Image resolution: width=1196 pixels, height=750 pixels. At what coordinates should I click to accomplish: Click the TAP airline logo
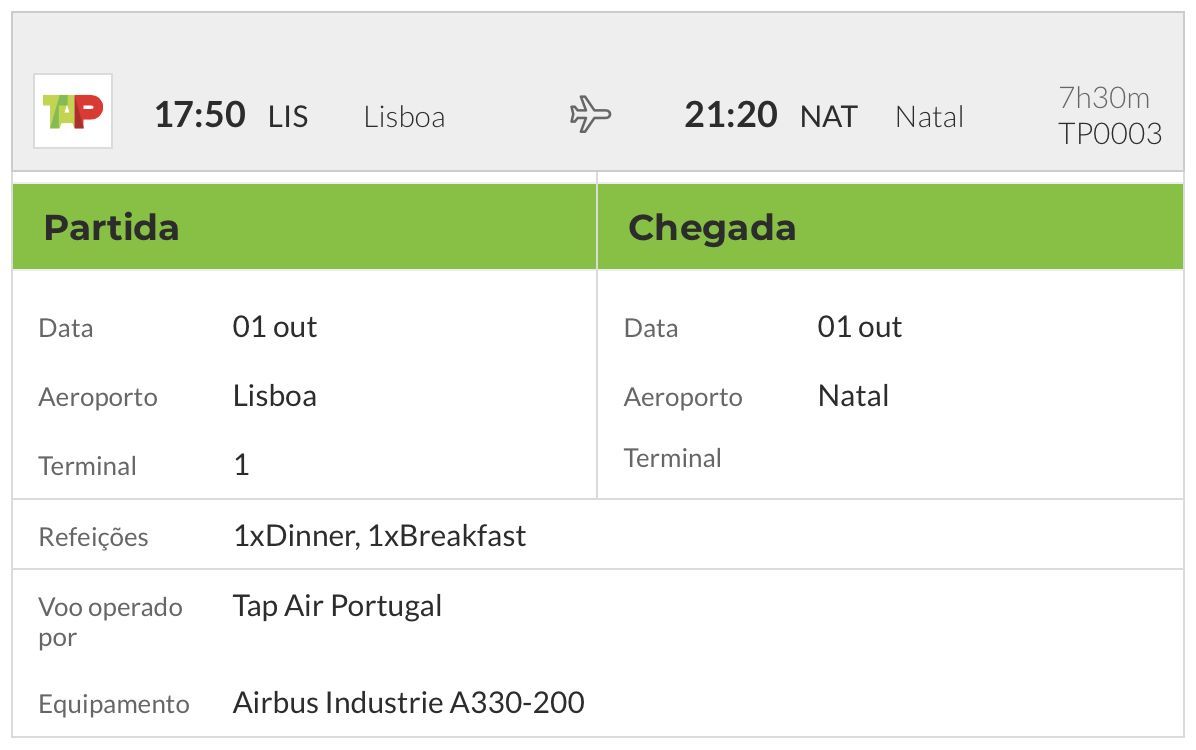click(x=73, y=111)
